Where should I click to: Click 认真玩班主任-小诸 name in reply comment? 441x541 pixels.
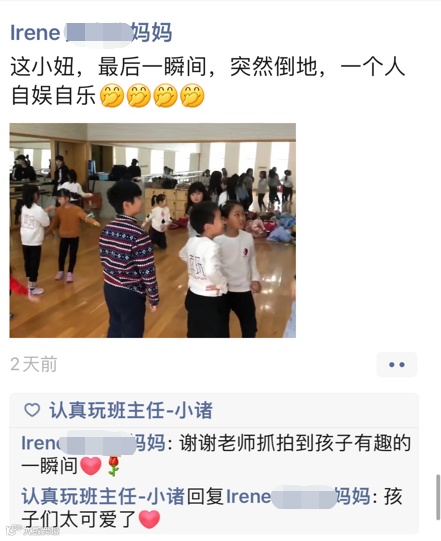tap(103, 496)
